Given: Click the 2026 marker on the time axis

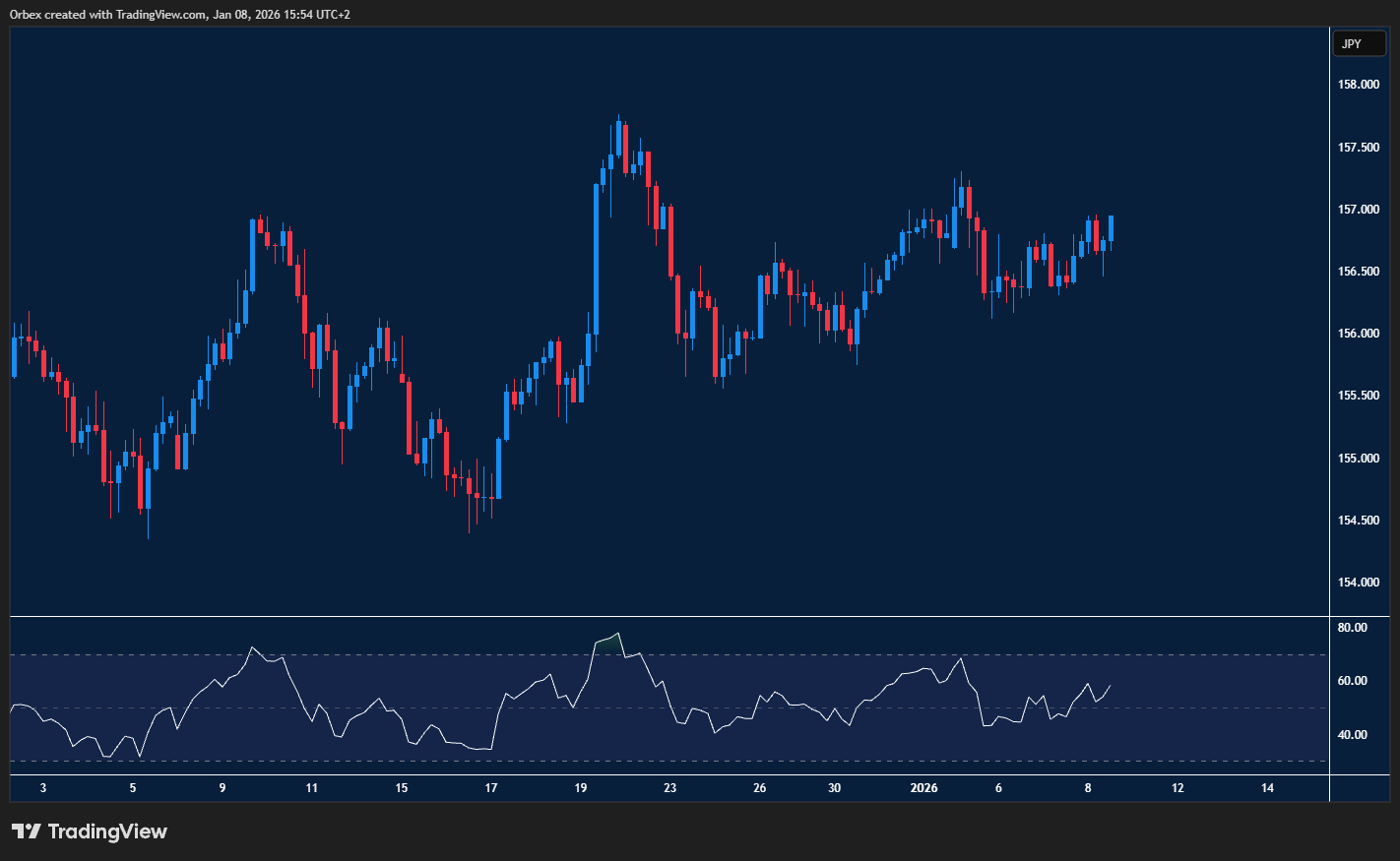Looking at the screenshot, I should pos(924,788).
